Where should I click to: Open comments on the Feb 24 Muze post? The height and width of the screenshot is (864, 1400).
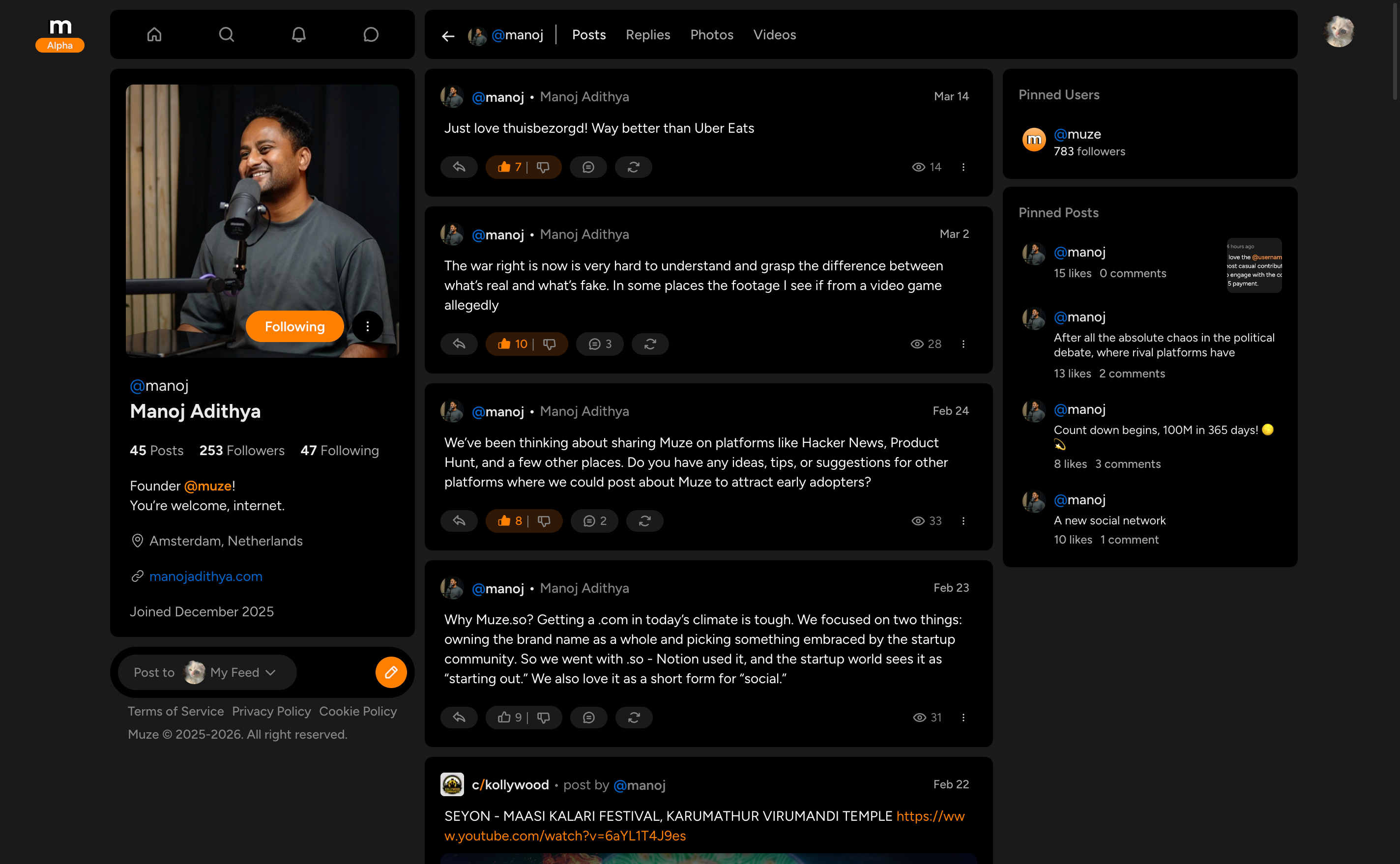point(594,520)
